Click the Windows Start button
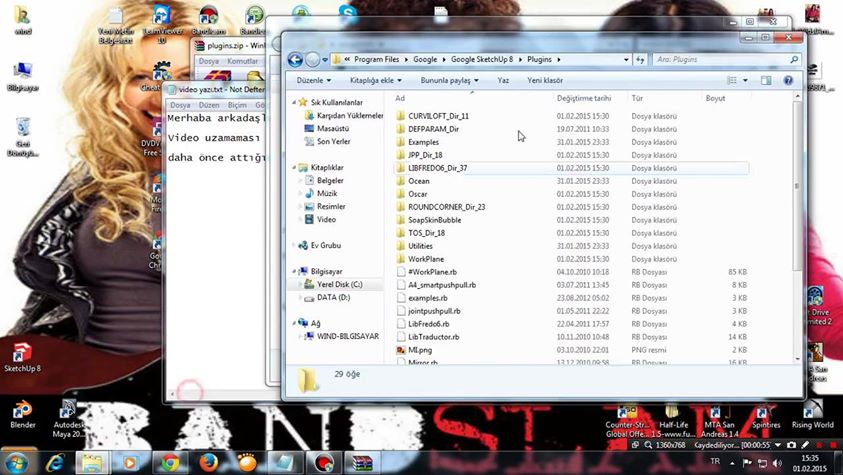 pyautogui.click(x=17, y=463)
